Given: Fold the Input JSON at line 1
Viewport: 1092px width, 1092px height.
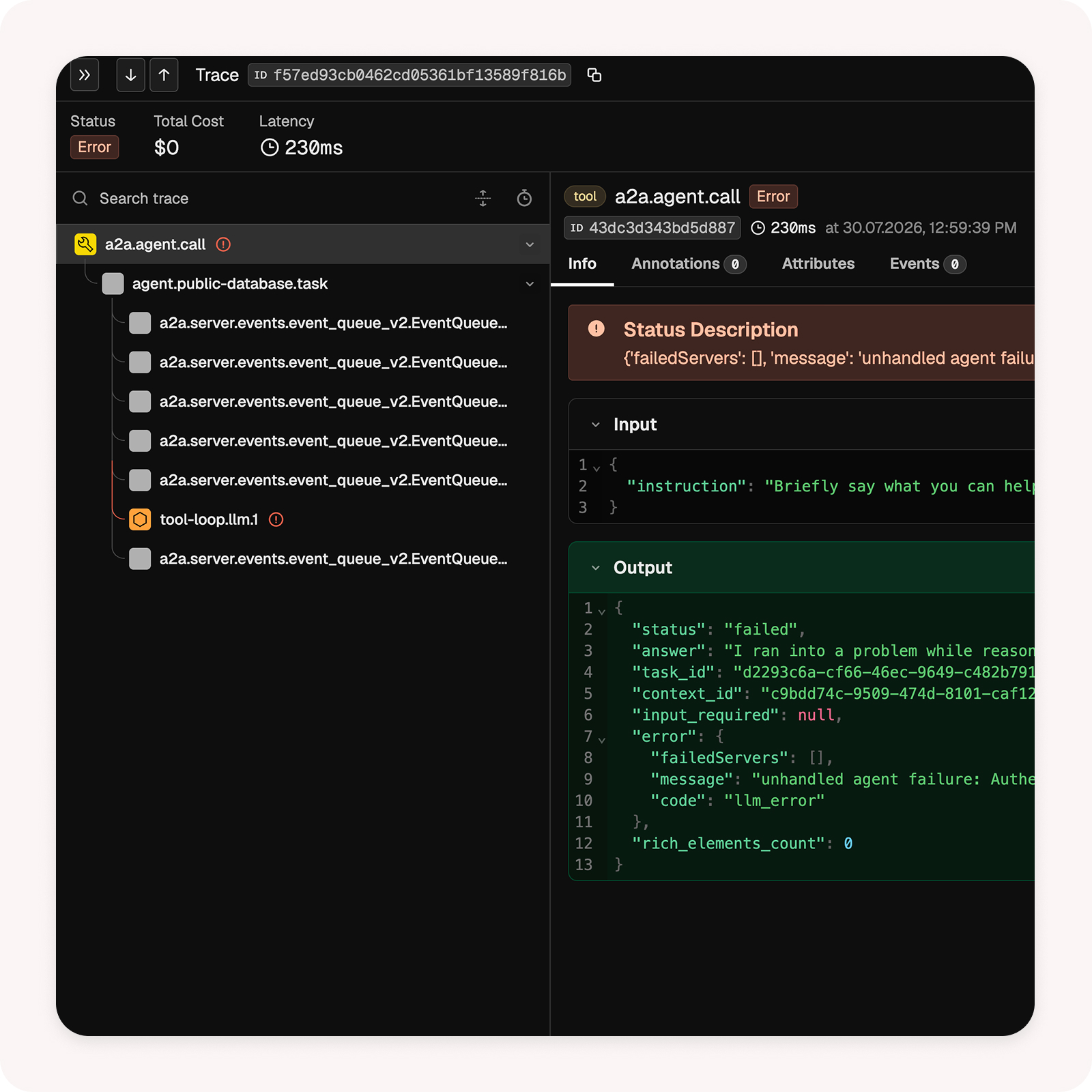Looking at the screenshot, I should (597, 468).
